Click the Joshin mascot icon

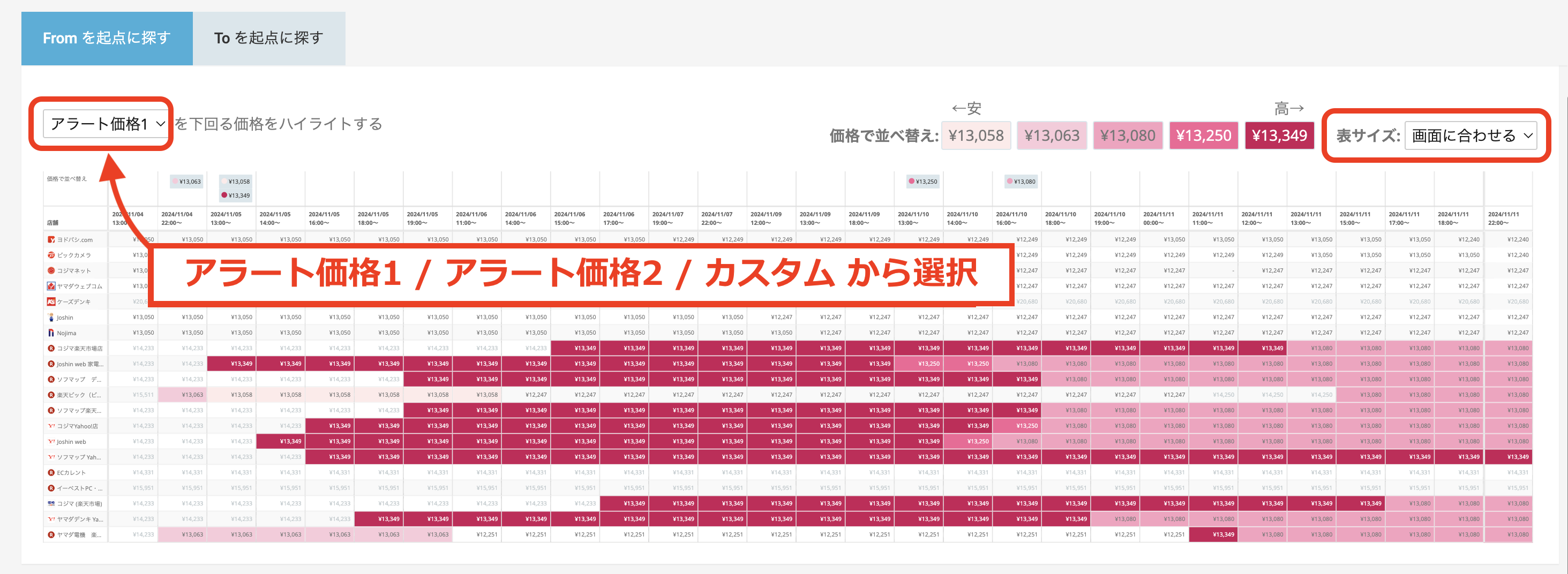(x=51, y=317)
